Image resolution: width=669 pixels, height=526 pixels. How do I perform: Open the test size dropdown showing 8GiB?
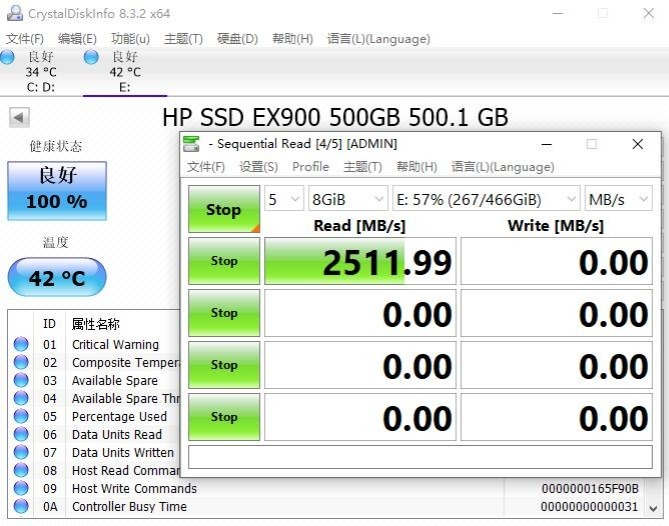point(348,199)
